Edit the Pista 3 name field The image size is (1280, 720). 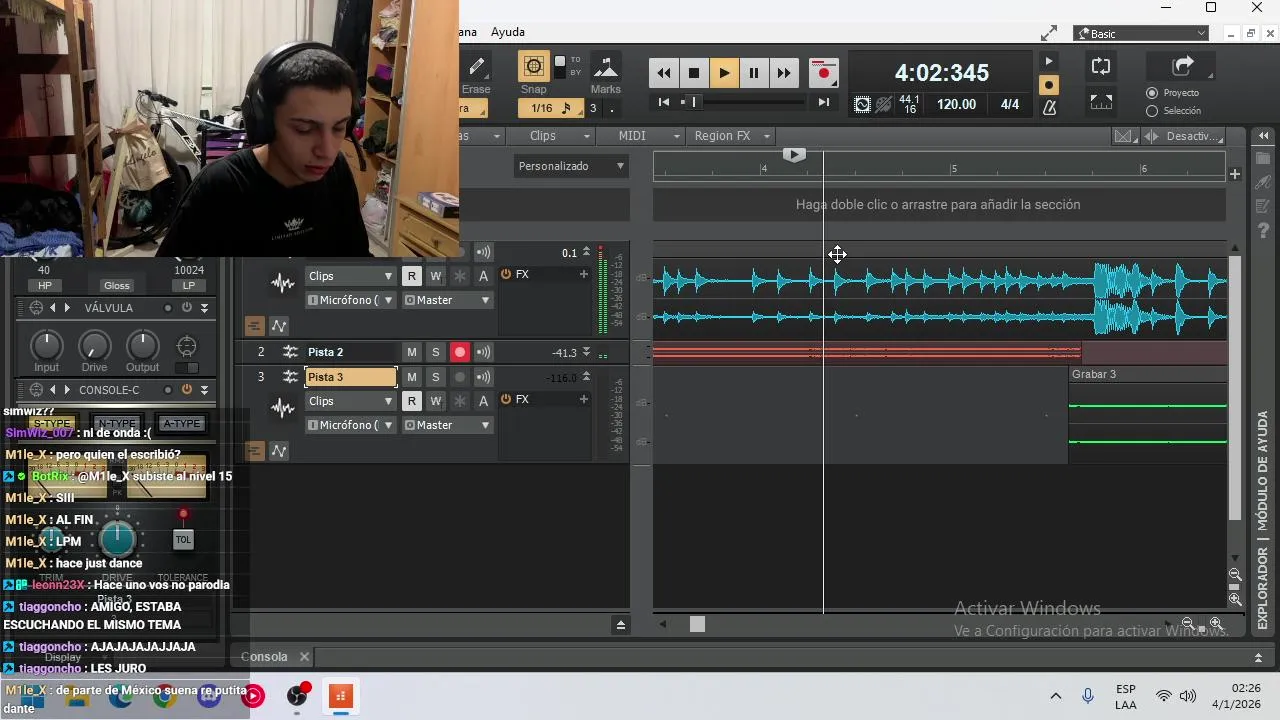(351, 377)
